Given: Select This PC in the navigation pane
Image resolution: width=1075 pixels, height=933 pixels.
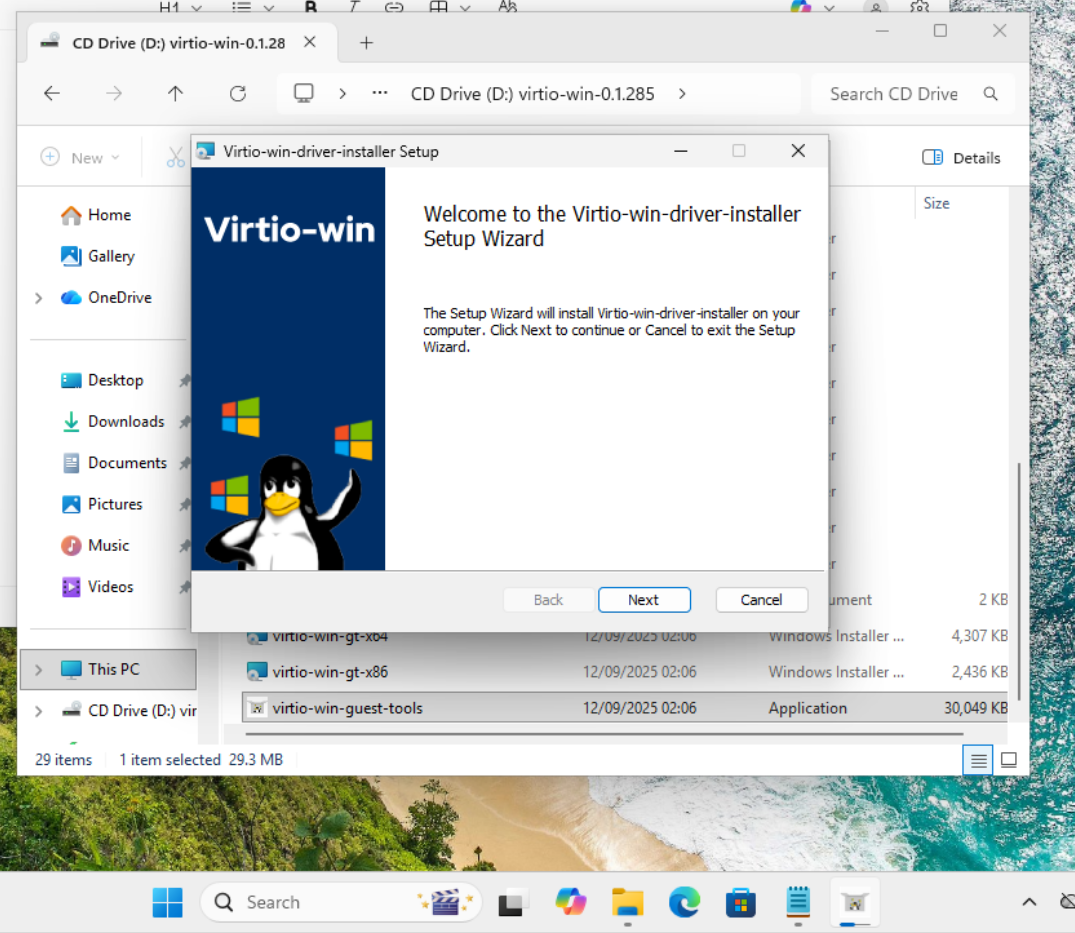Looking at the screenshot, I should pos(108,669).
